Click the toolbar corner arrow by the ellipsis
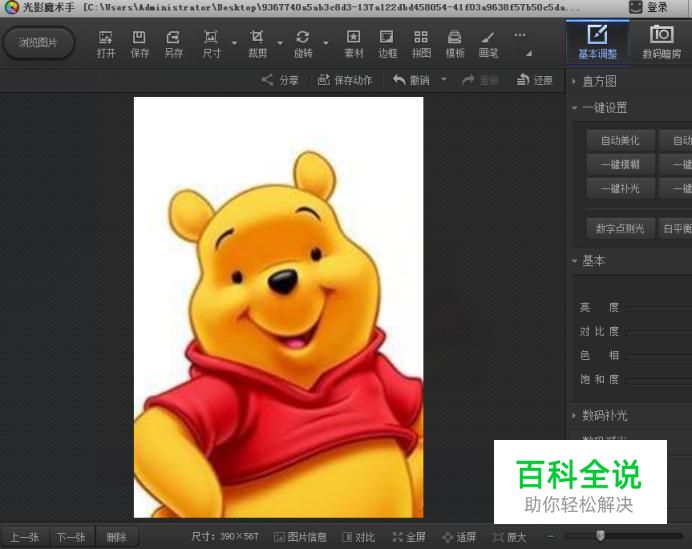Viewport: 692px width, 549px height. click(x=529, y=53)
